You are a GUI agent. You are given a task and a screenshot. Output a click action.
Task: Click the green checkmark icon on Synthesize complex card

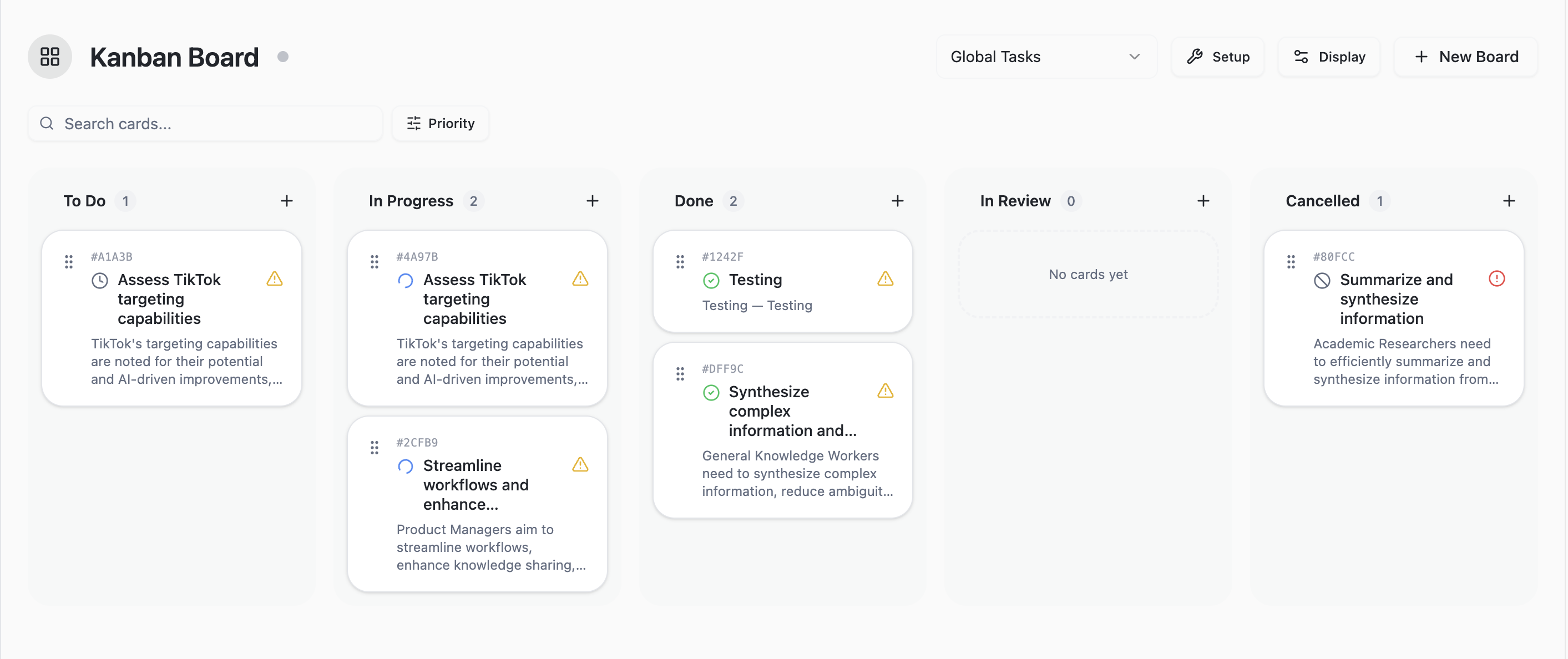coord(711,393)
